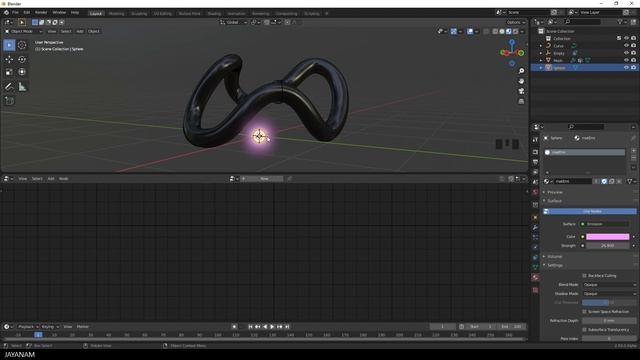Enable Screen Space Refraction checkbox
Viewport: 640px width, 360px height.
click(584, 312)
